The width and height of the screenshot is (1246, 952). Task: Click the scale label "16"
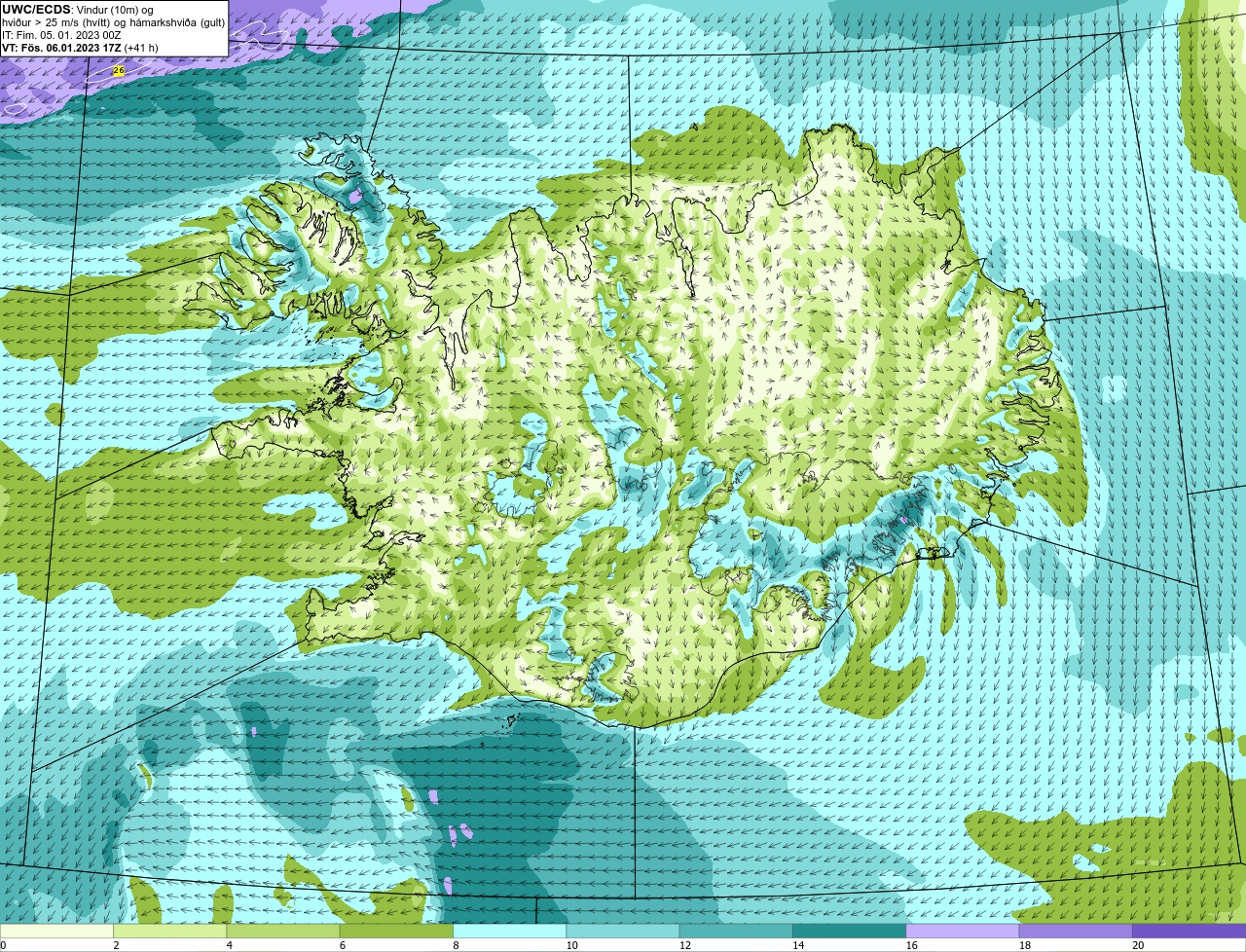coord(911,945)
